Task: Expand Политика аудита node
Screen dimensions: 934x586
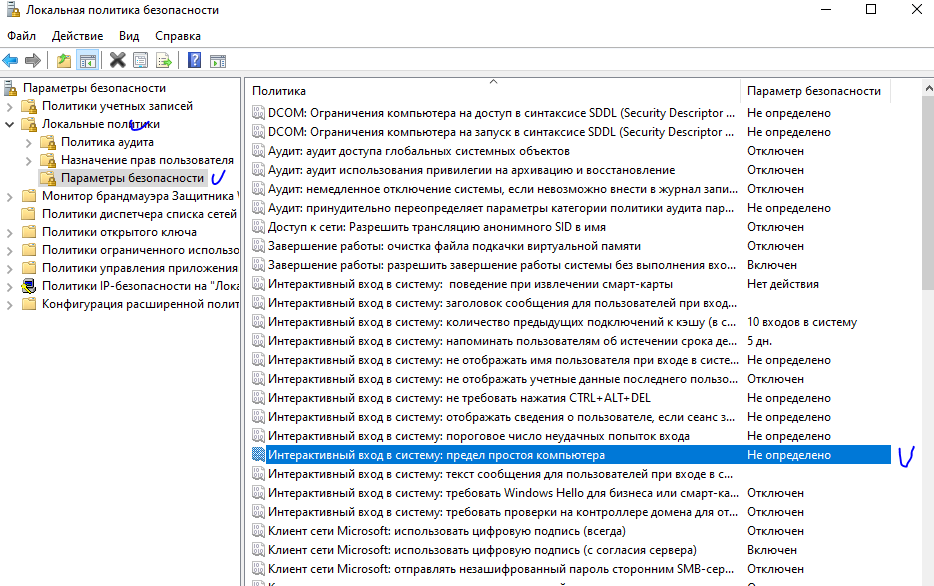Action: (x=29, y=143)
